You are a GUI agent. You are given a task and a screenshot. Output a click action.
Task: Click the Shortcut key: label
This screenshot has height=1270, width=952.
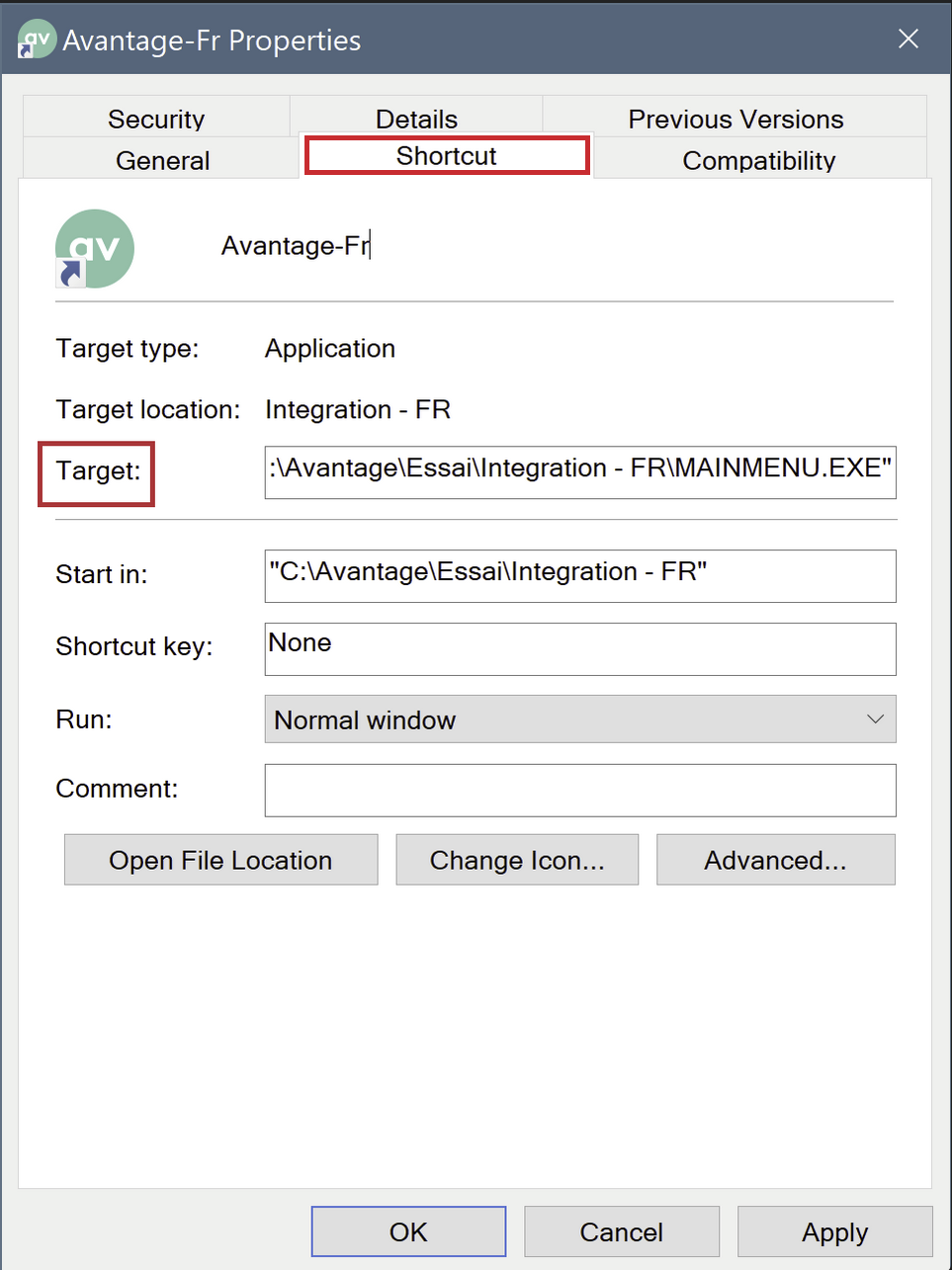coord(134,646)
